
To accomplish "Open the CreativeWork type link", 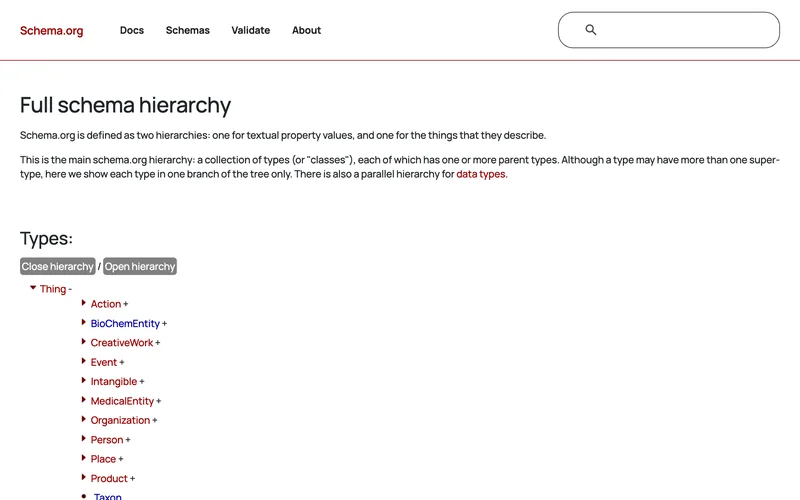I will [122, 343].
